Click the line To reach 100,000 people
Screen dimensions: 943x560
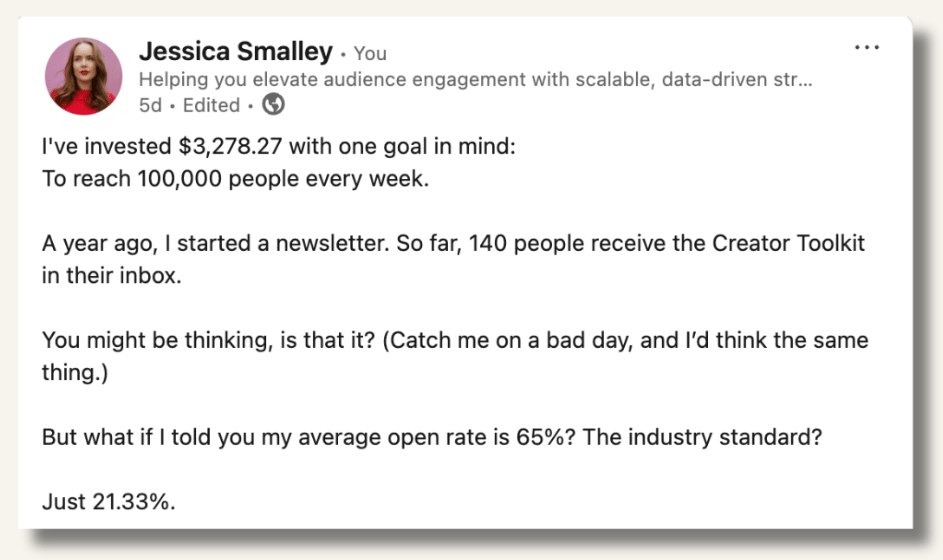coord(235,179)
